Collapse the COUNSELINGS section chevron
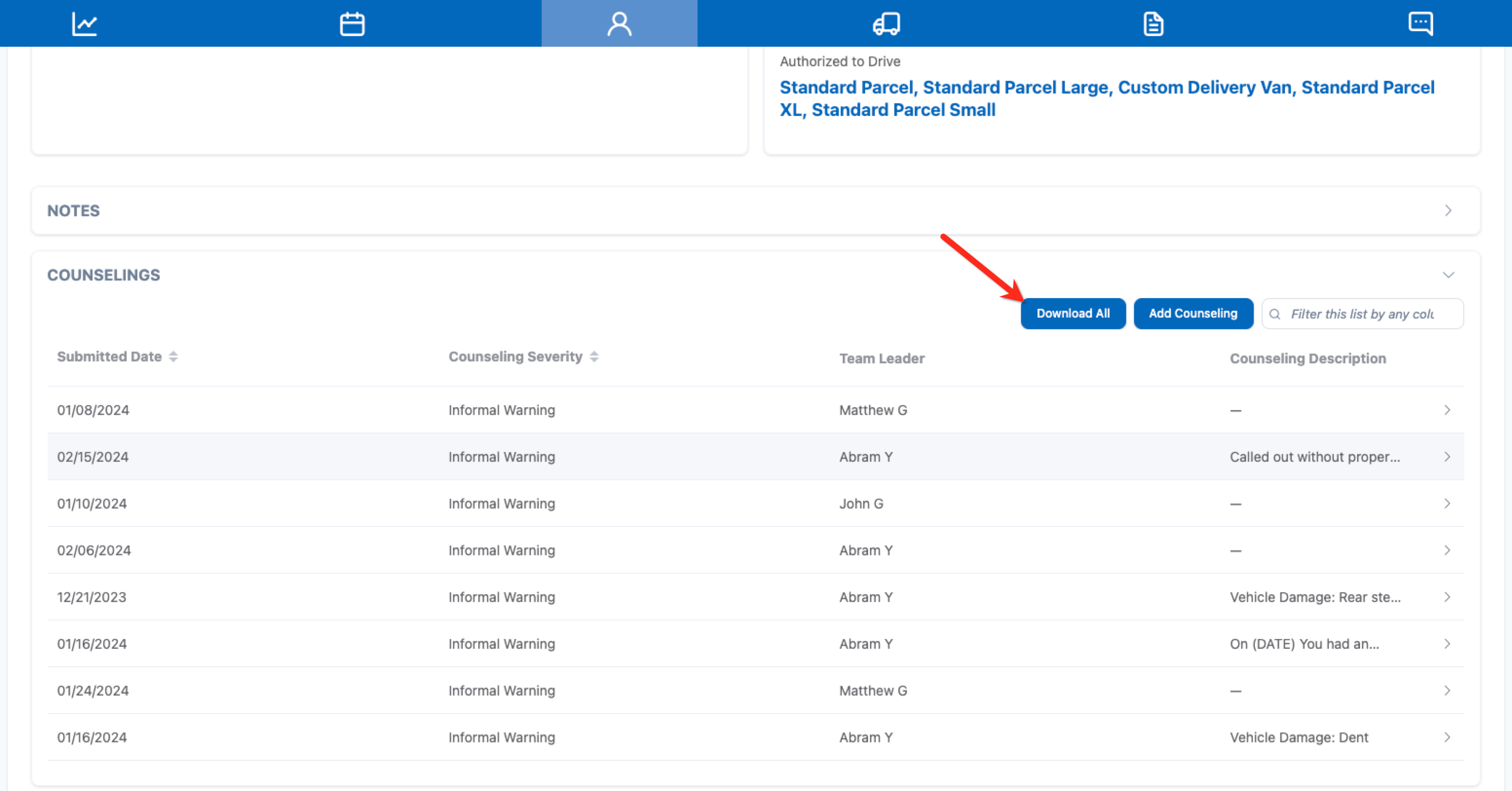 coord(1448,275)
